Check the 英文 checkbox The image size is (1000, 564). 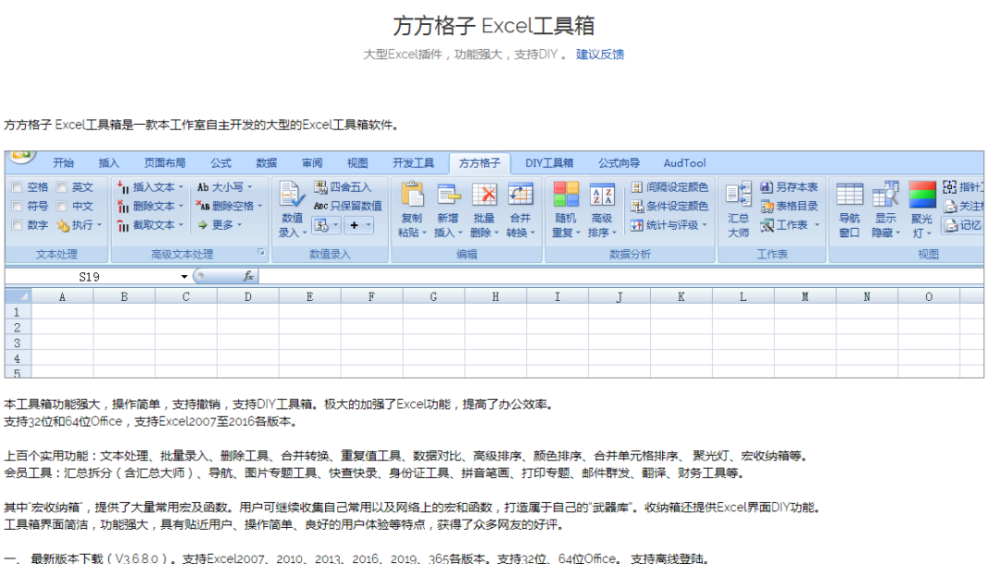coord(62,187)
